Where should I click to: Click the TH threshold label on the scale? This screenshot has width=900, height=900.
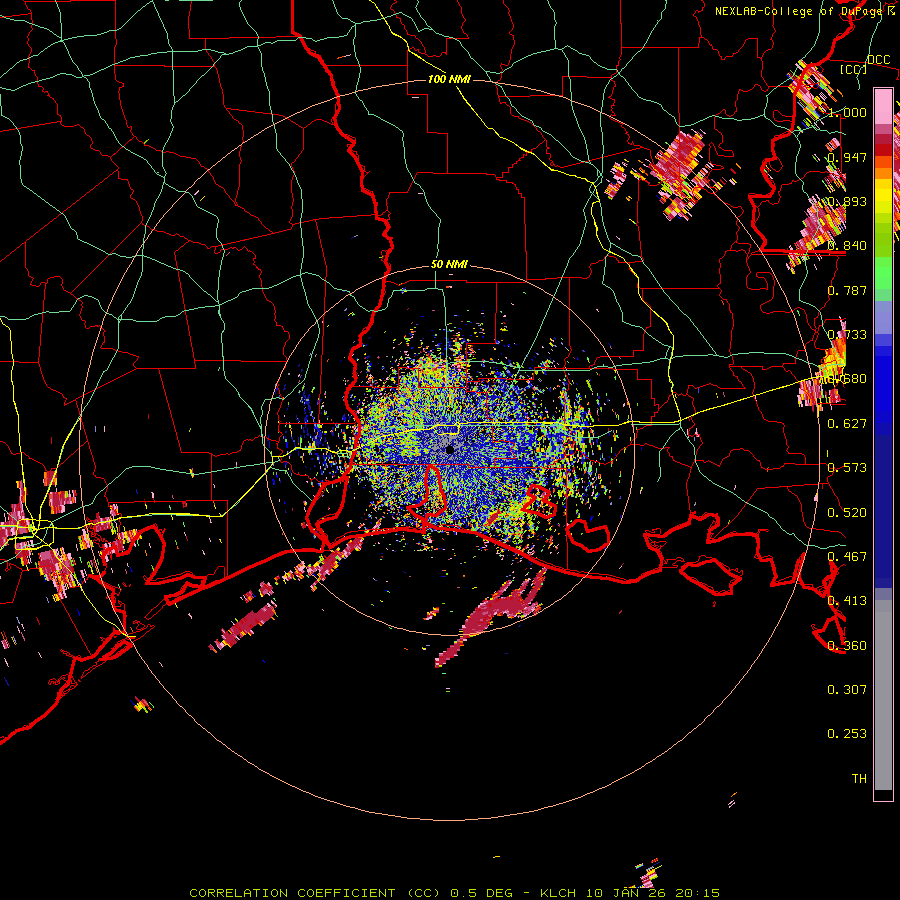859,779
